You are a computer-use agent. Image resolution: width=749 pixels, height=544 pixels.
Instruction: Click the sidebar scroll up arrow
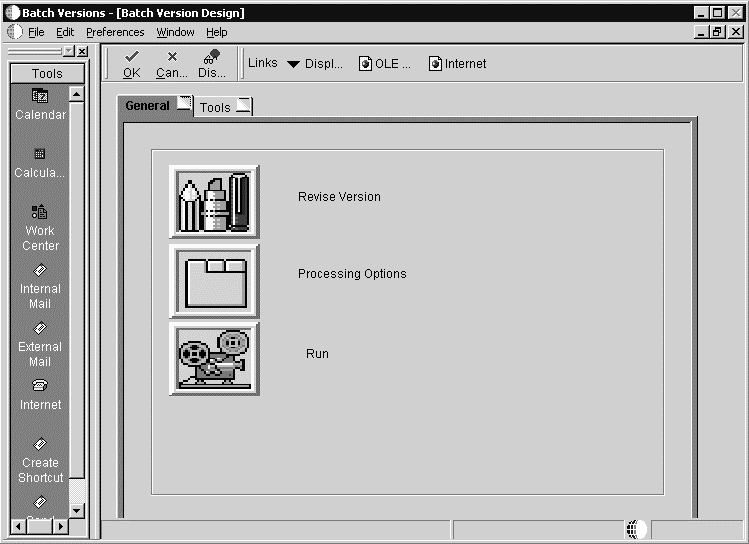tap(77, 94)
